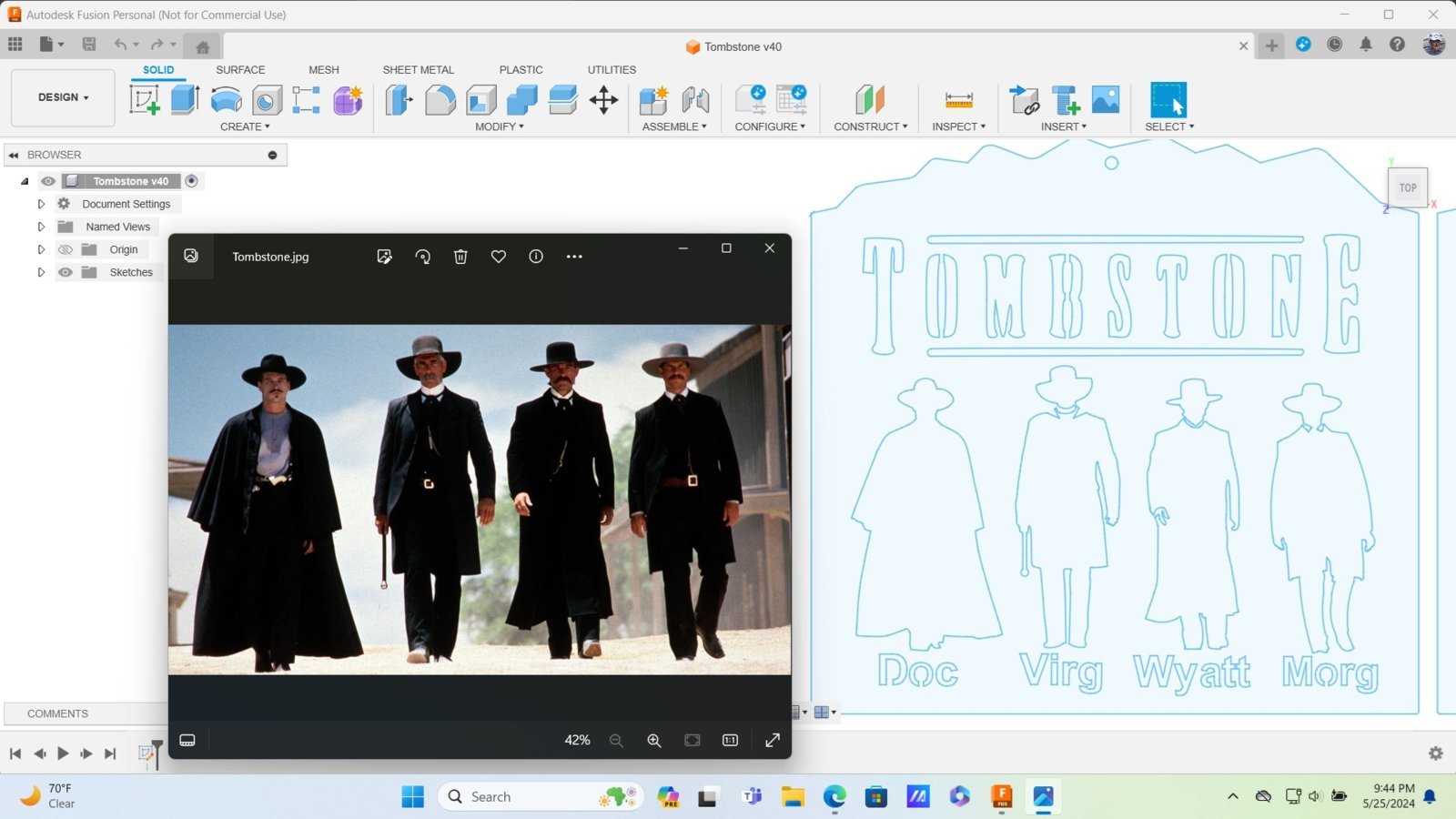Click the New Component icon
The height and width of the screenshot is (819, 1456).
653,99
